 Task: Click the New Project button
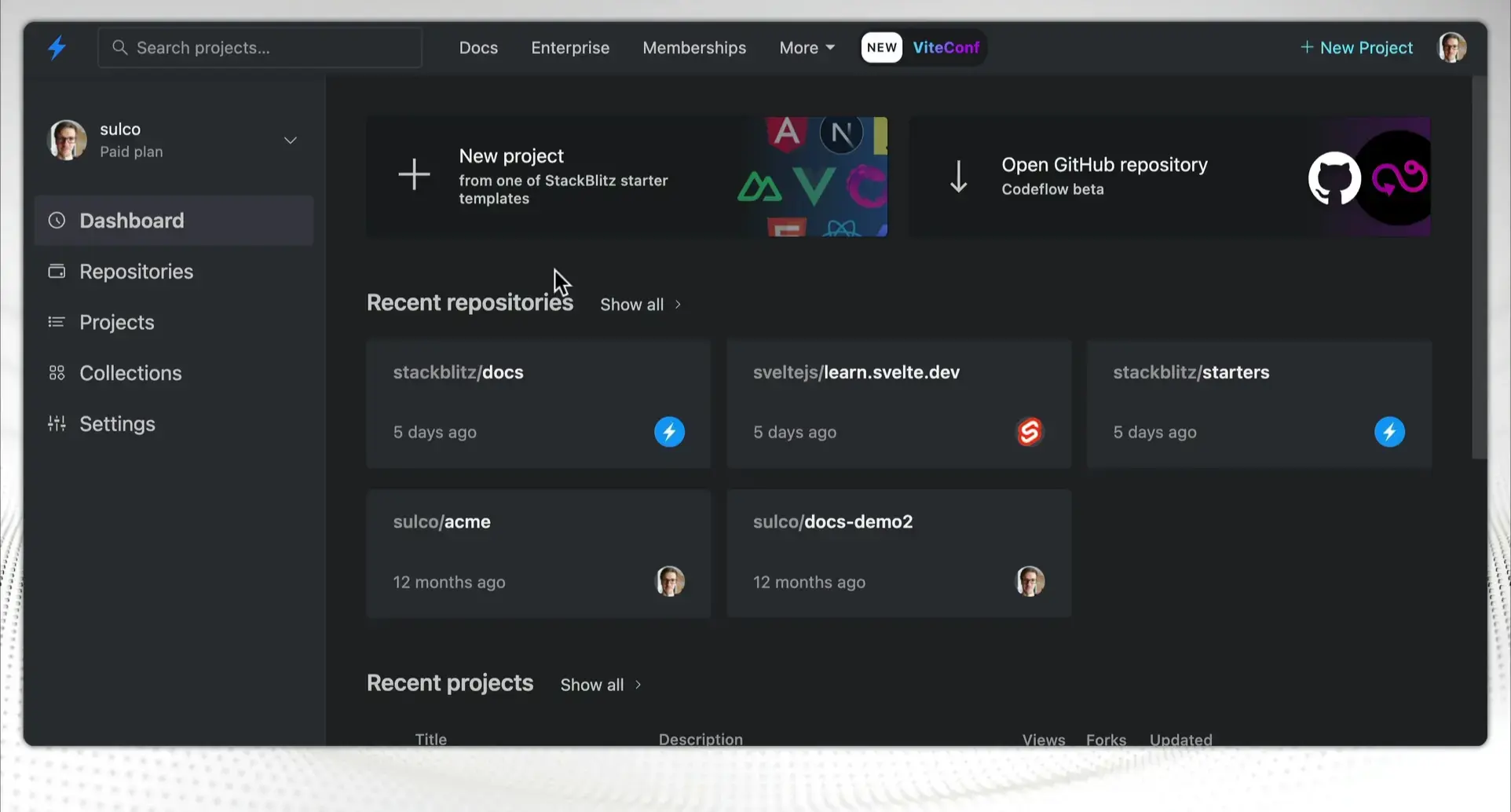(x=1356, y=48)
